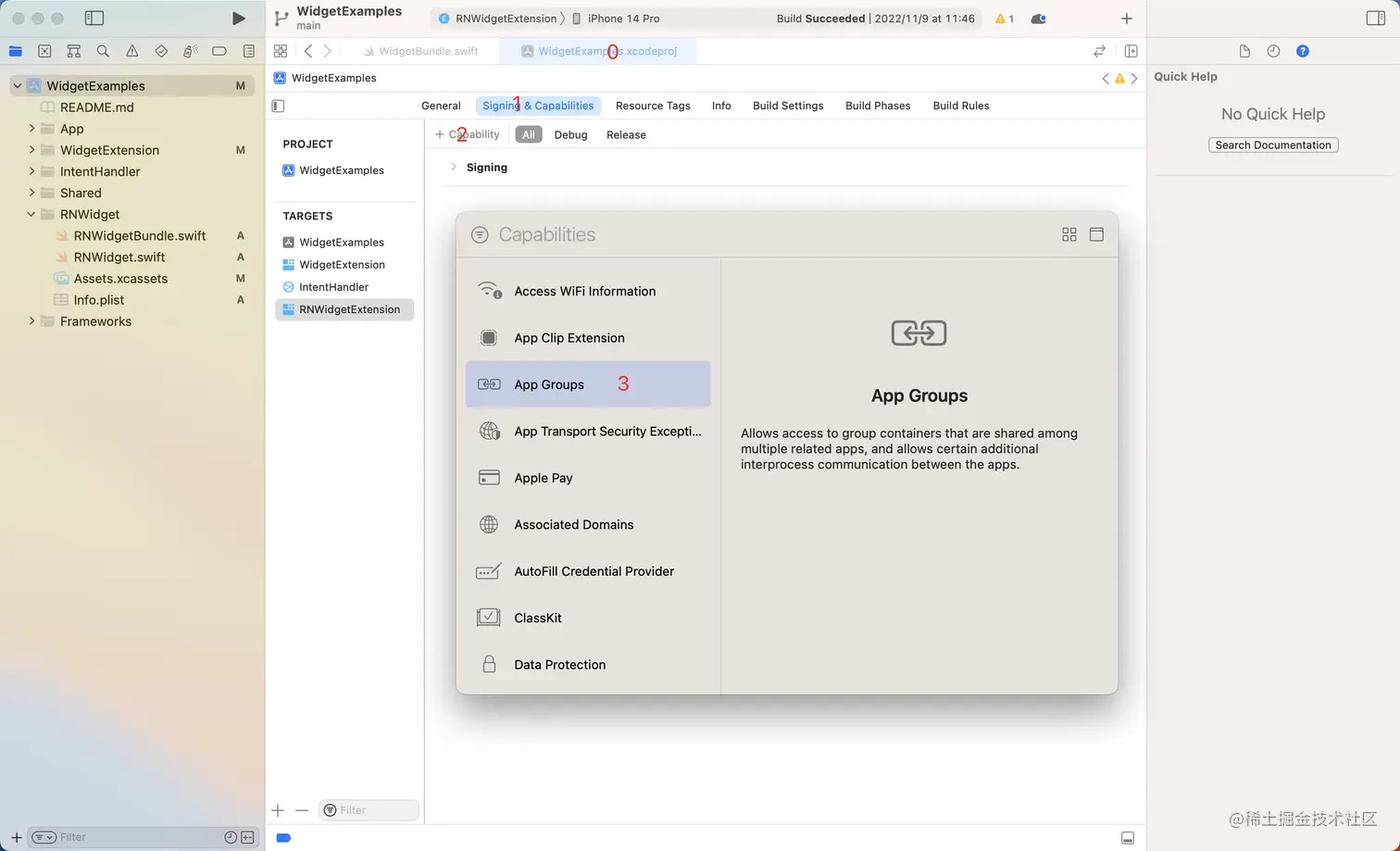Open the Quick Help inspector

(x=1303, y=51)
